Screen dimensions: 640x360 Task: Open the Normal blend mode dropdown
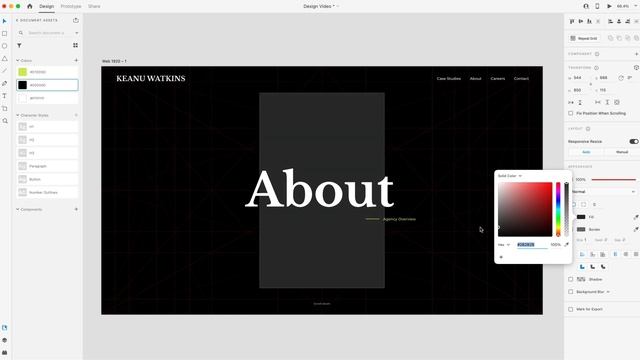click(603, 191)
